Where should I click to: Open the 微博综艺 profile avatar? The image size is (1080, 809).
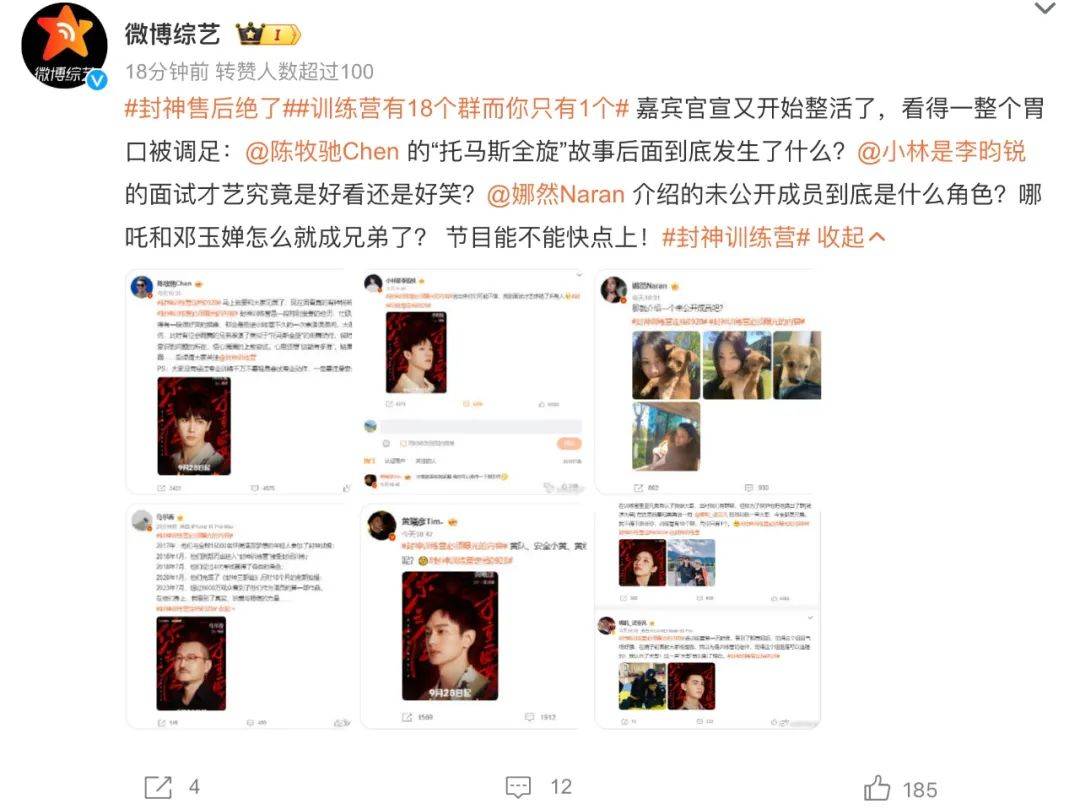pyautogui.click(x=64, y=46)
